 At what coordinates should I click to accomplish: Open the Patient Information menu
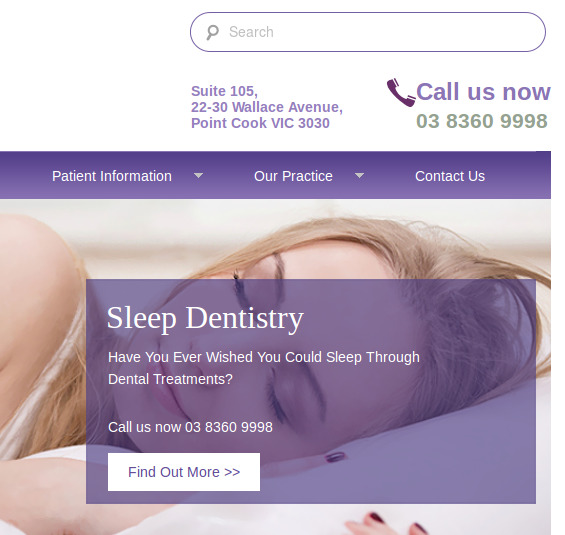(x=112, y=176)
